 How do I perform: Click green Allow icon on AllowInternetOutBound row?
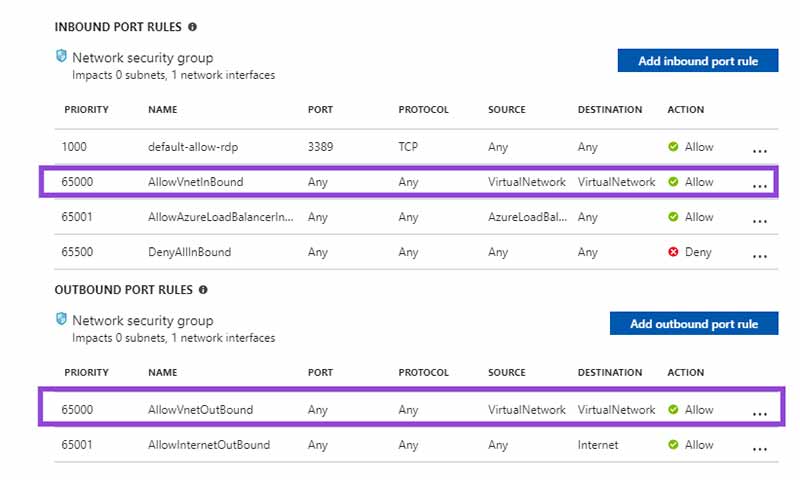pos(673,445)
